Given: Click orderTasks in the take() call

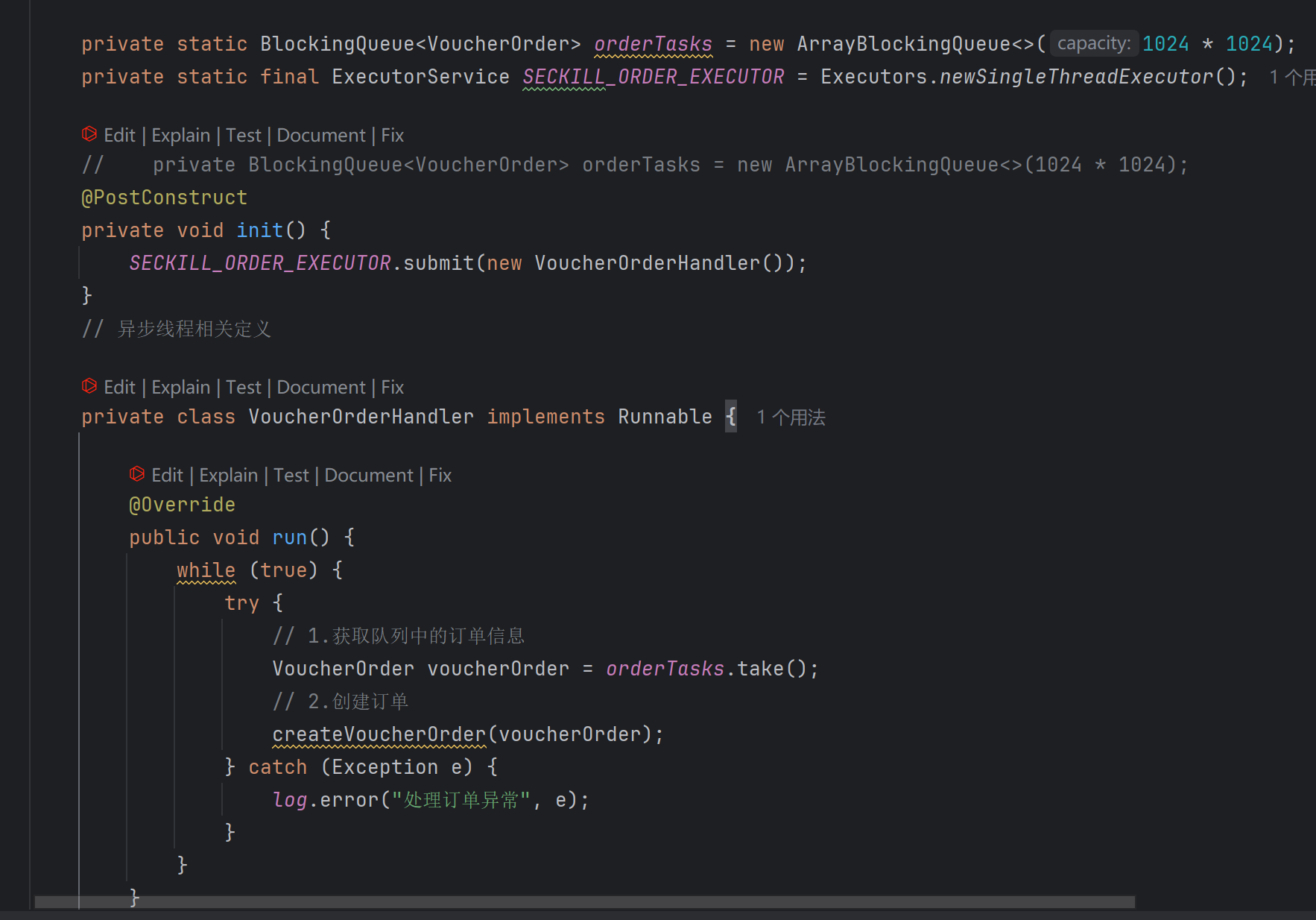Looking at the screenshot, I should pos(665,669).
